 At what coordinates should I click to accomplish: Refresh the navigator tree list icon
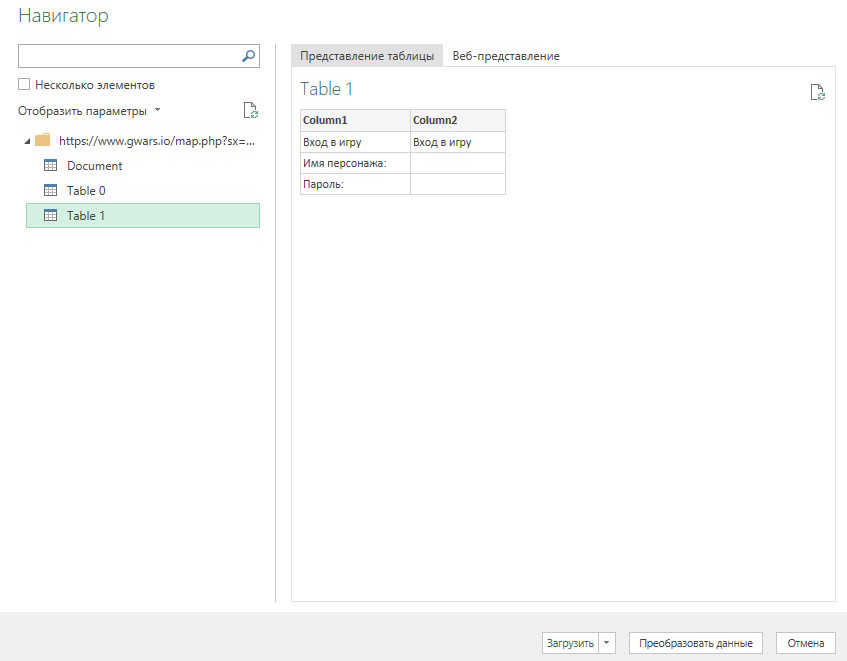(x=250, y=110)
